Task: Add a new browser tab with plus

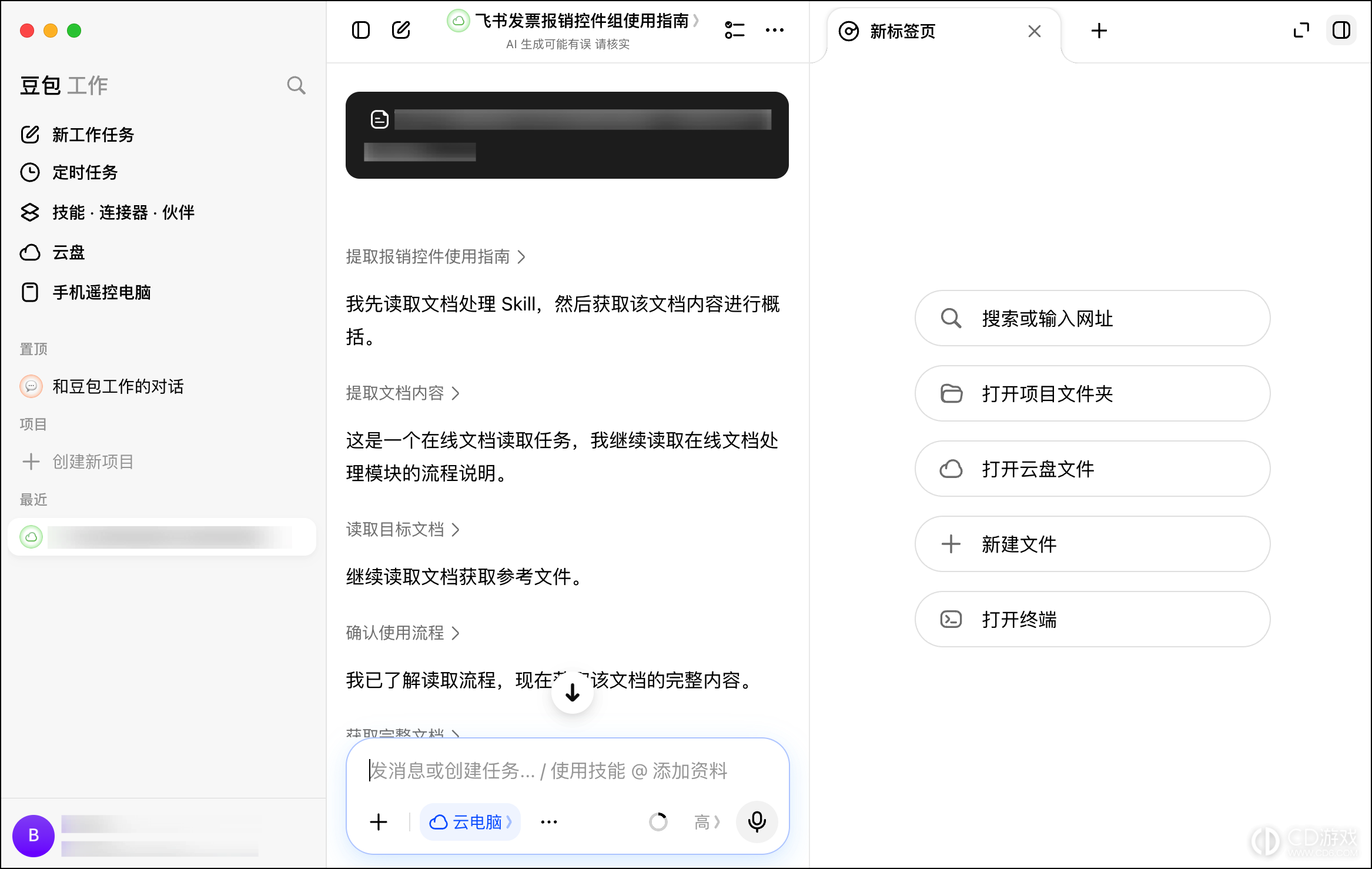Action: tap(1099, 31)
